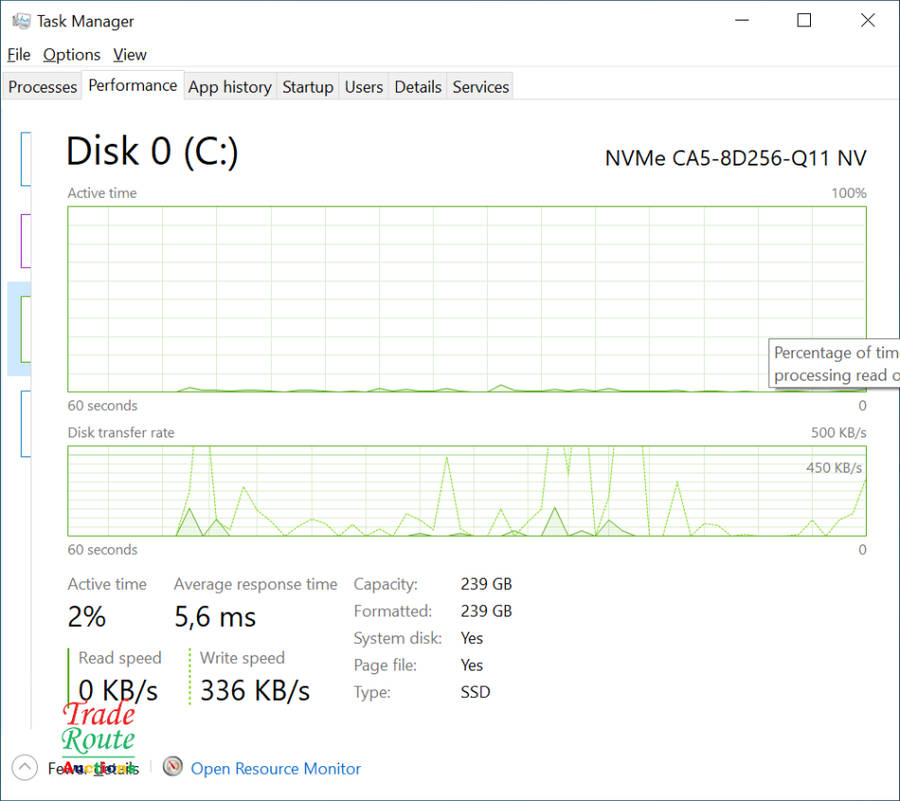This screenshot has width=900, height=801.
Task: Select the highlighted green sidebar graph thumbnail
Action: (x=24, y=328)
